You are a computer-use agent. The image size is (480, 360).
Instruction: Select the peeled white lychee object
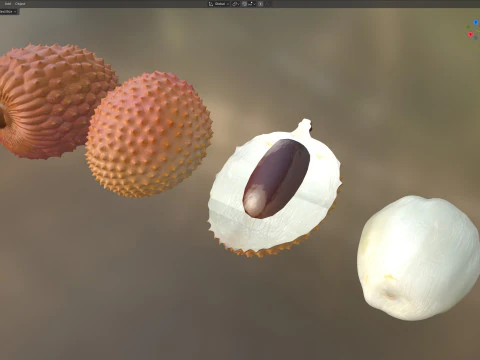(x=418, y=258)
